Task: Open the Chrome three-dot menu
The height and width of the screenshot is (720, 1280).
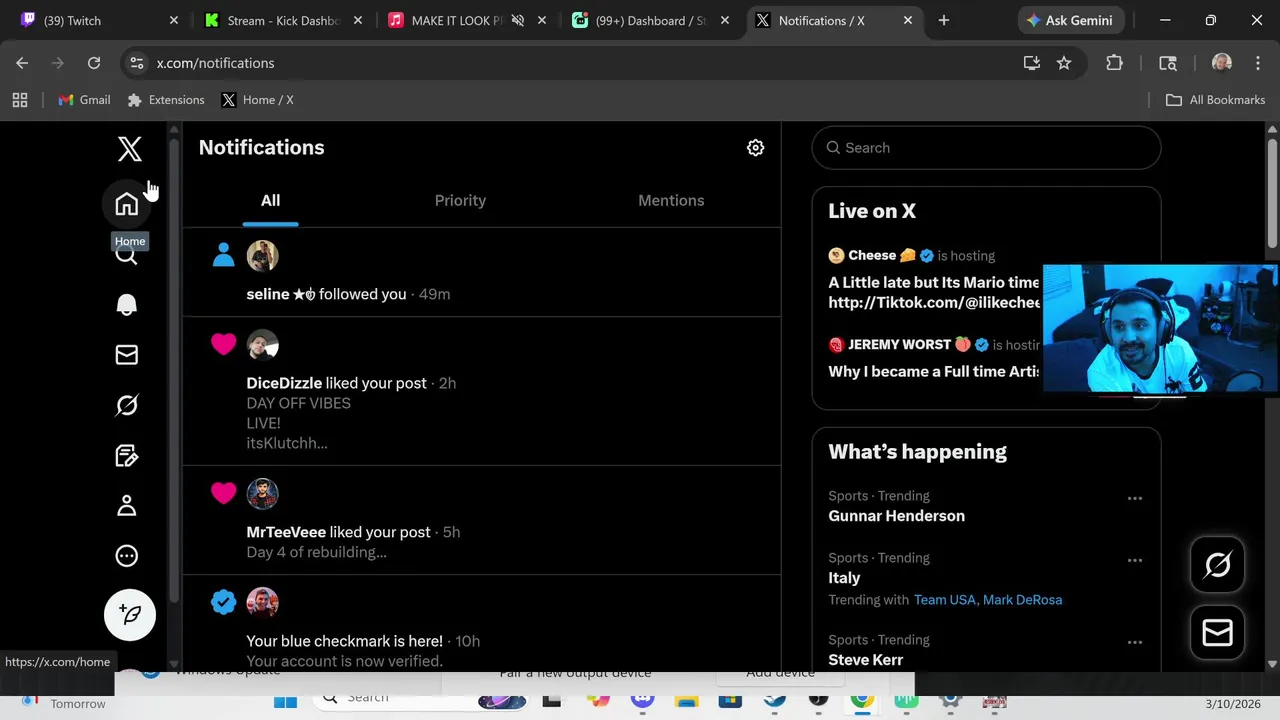Action: tap(1257, 63)
